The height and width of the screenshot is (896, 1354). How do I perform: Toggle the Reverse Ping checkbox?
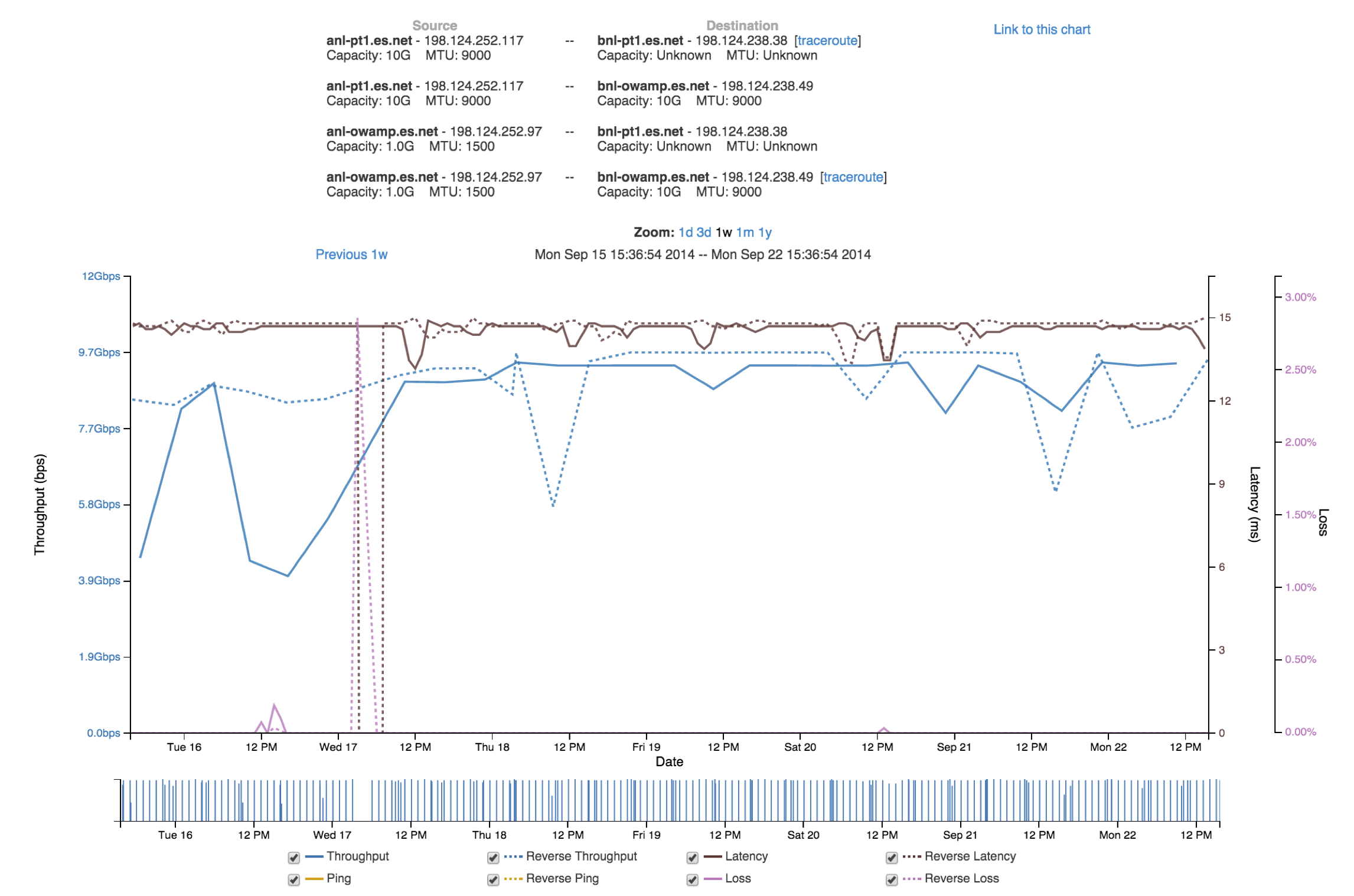pos(493,880)
